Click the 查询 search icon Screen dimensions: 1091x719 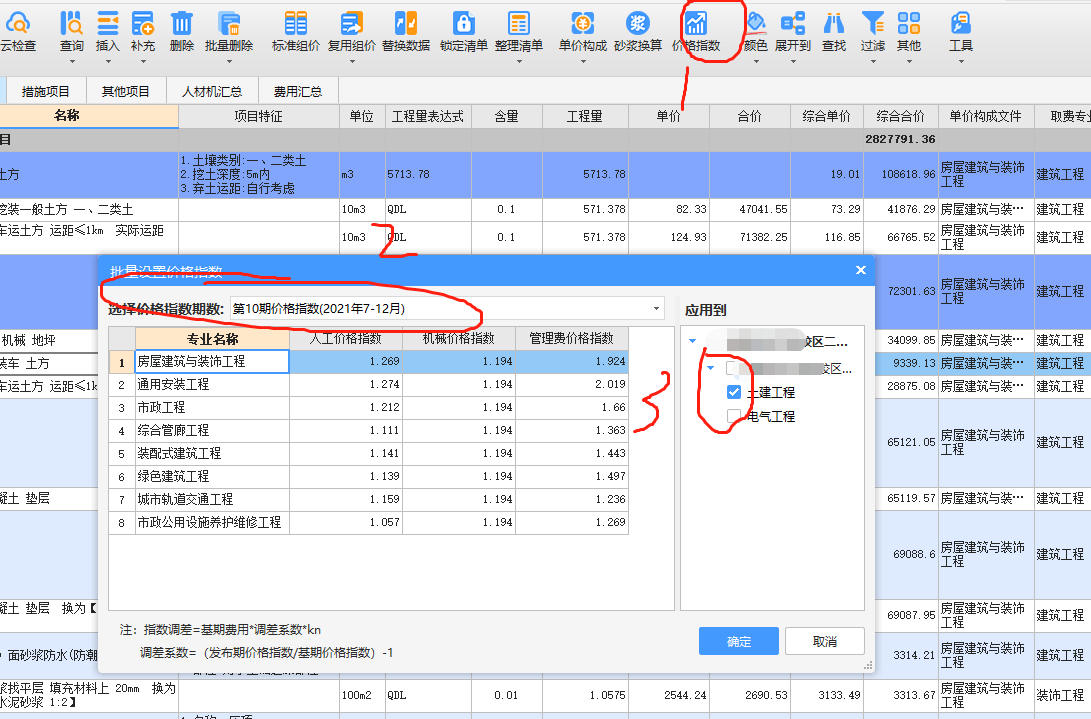[71, 24]
